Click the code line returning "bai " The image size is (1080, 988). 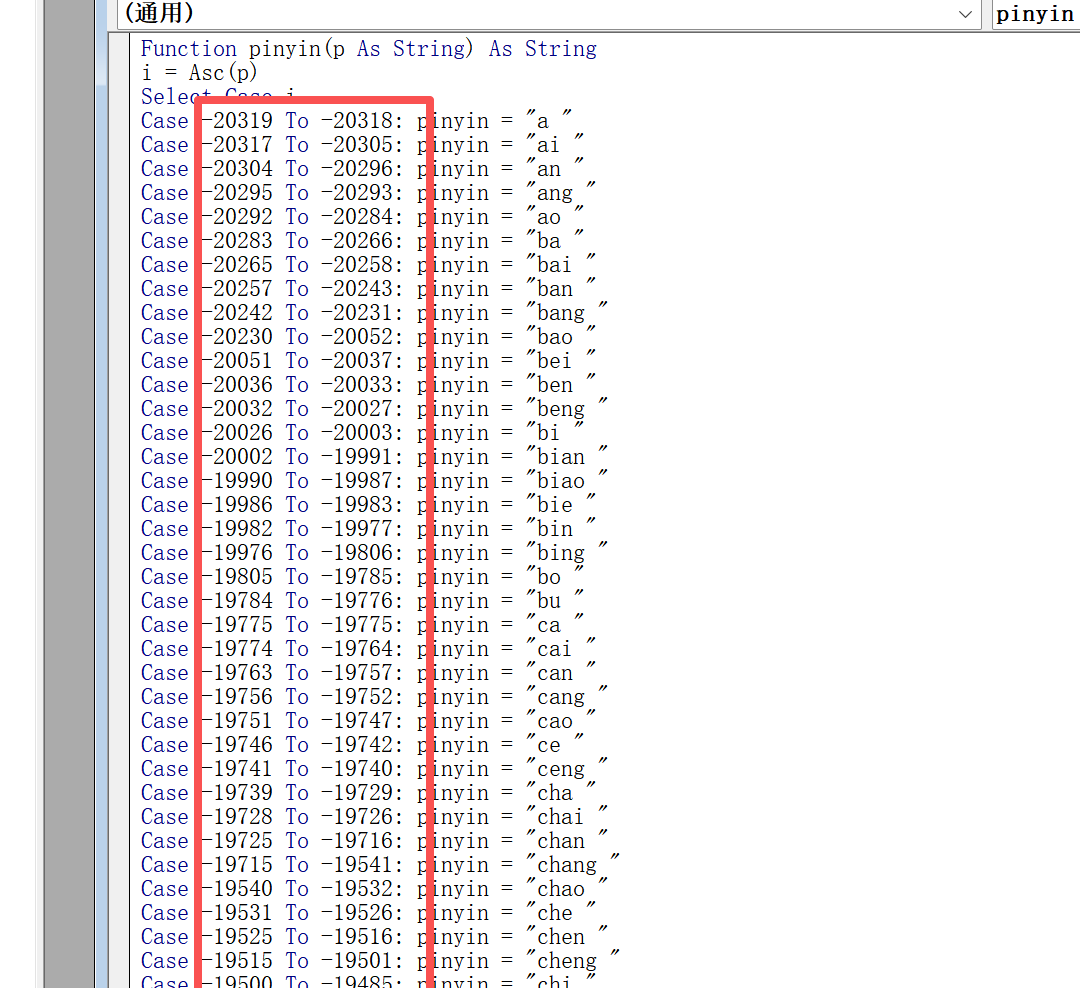(368, 265)
